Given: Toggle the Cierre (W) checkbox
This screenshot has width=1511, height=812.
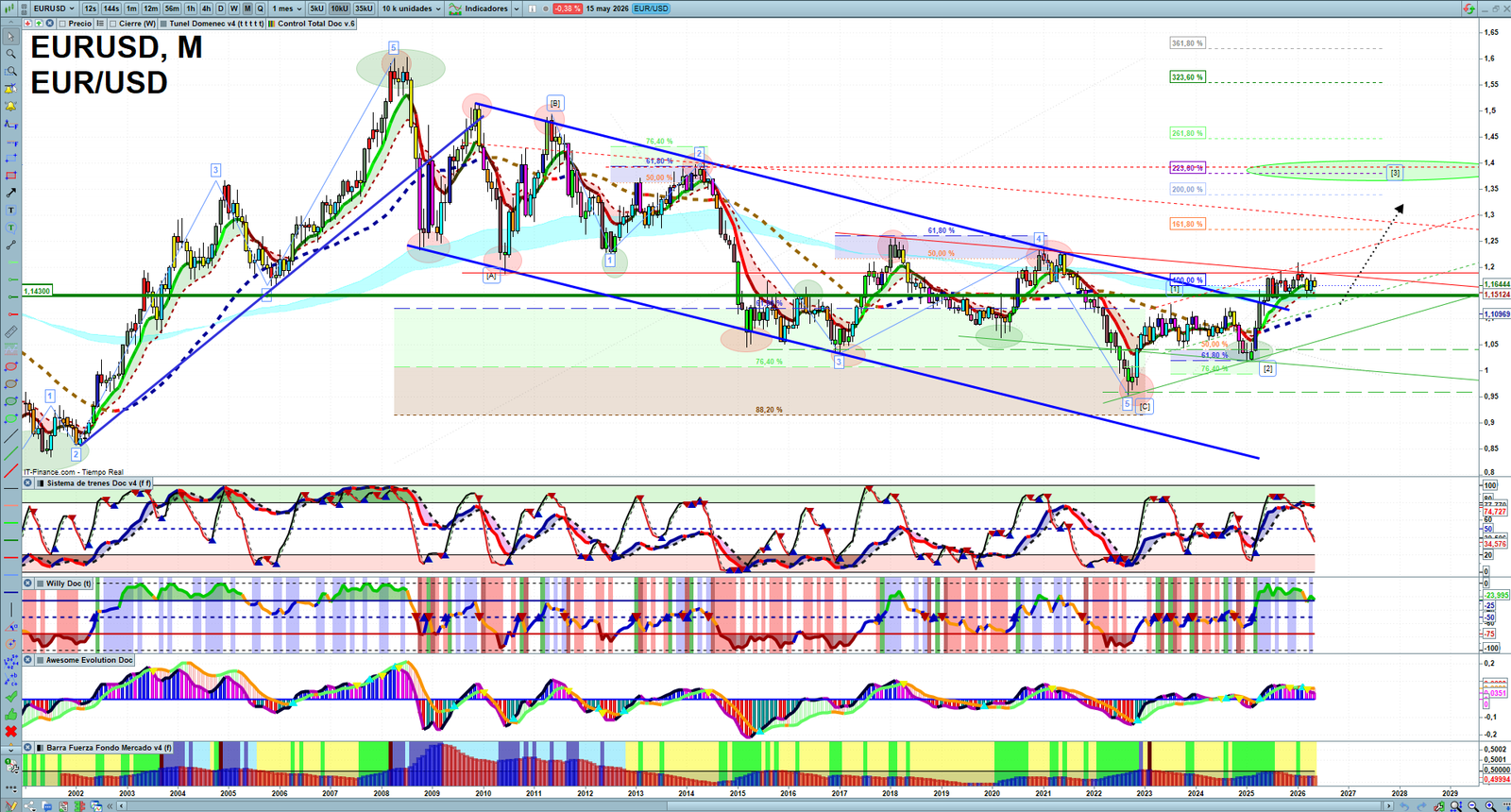Looking at the screenshot, I should click(112, 24).
